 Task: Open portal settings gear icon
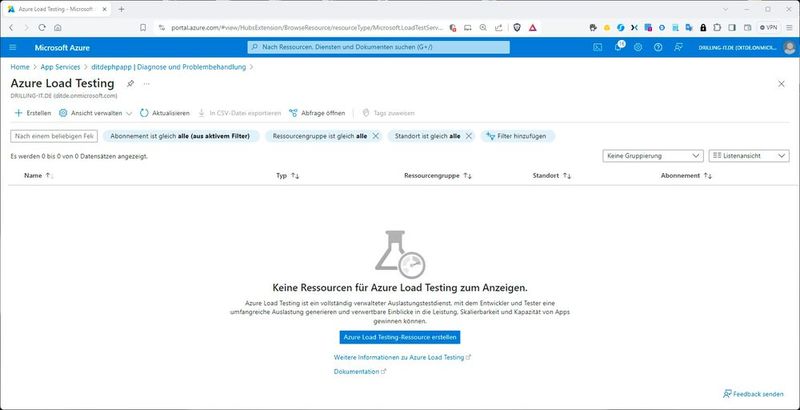638,47
